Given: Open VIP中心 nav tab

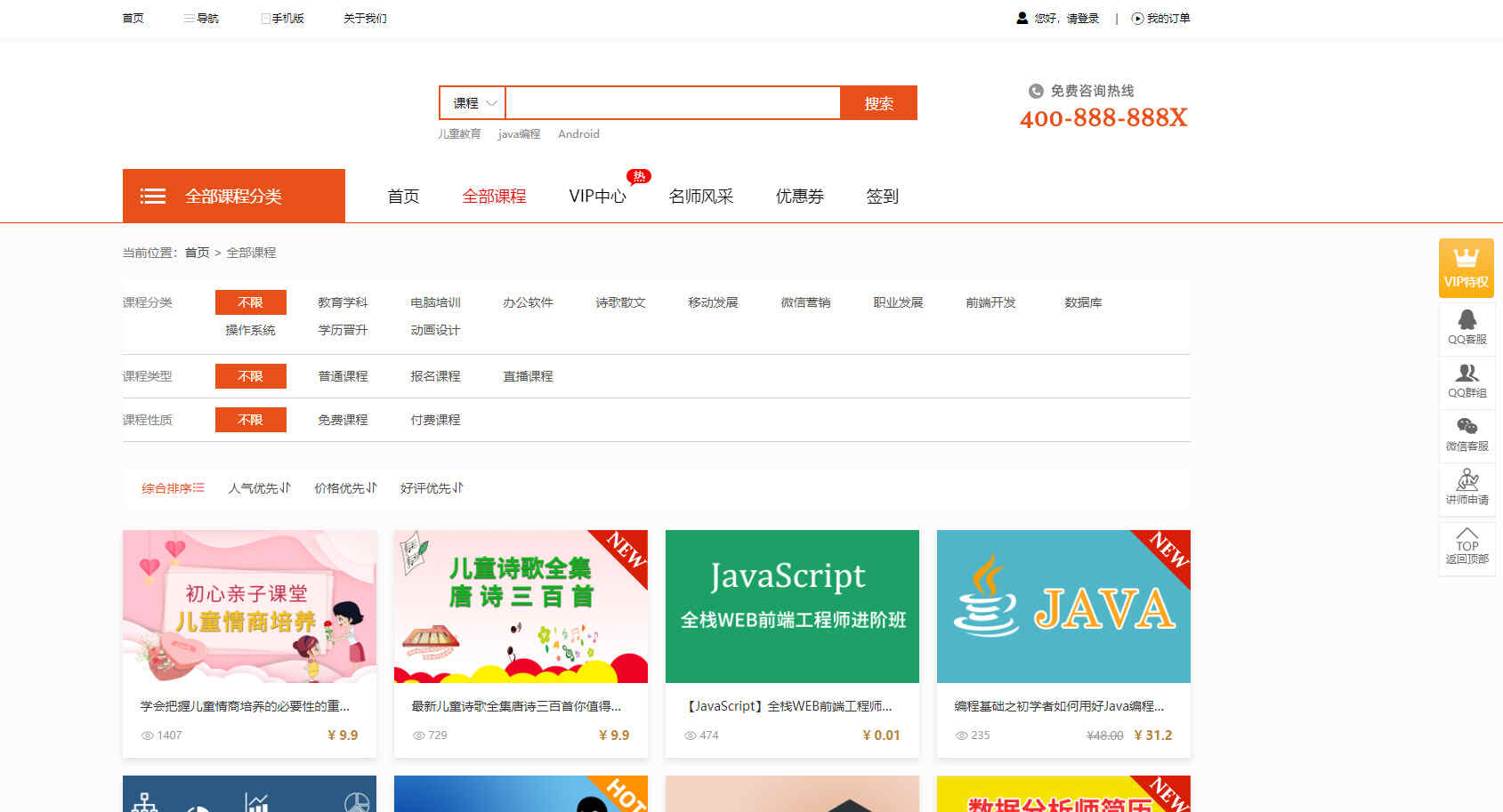Looking at the screenshot, I should tap(597, 196).
